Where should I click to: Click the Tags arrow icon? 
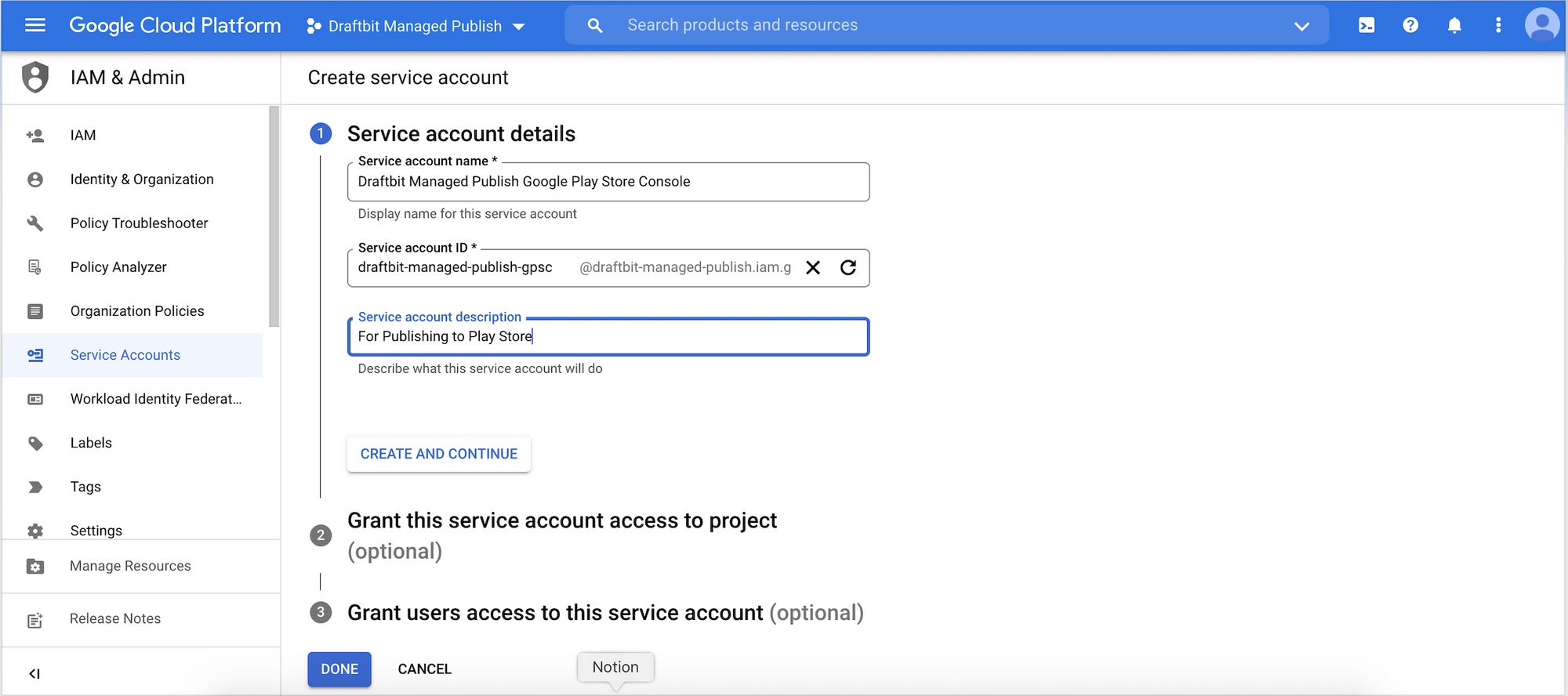(x=35, y=487)
